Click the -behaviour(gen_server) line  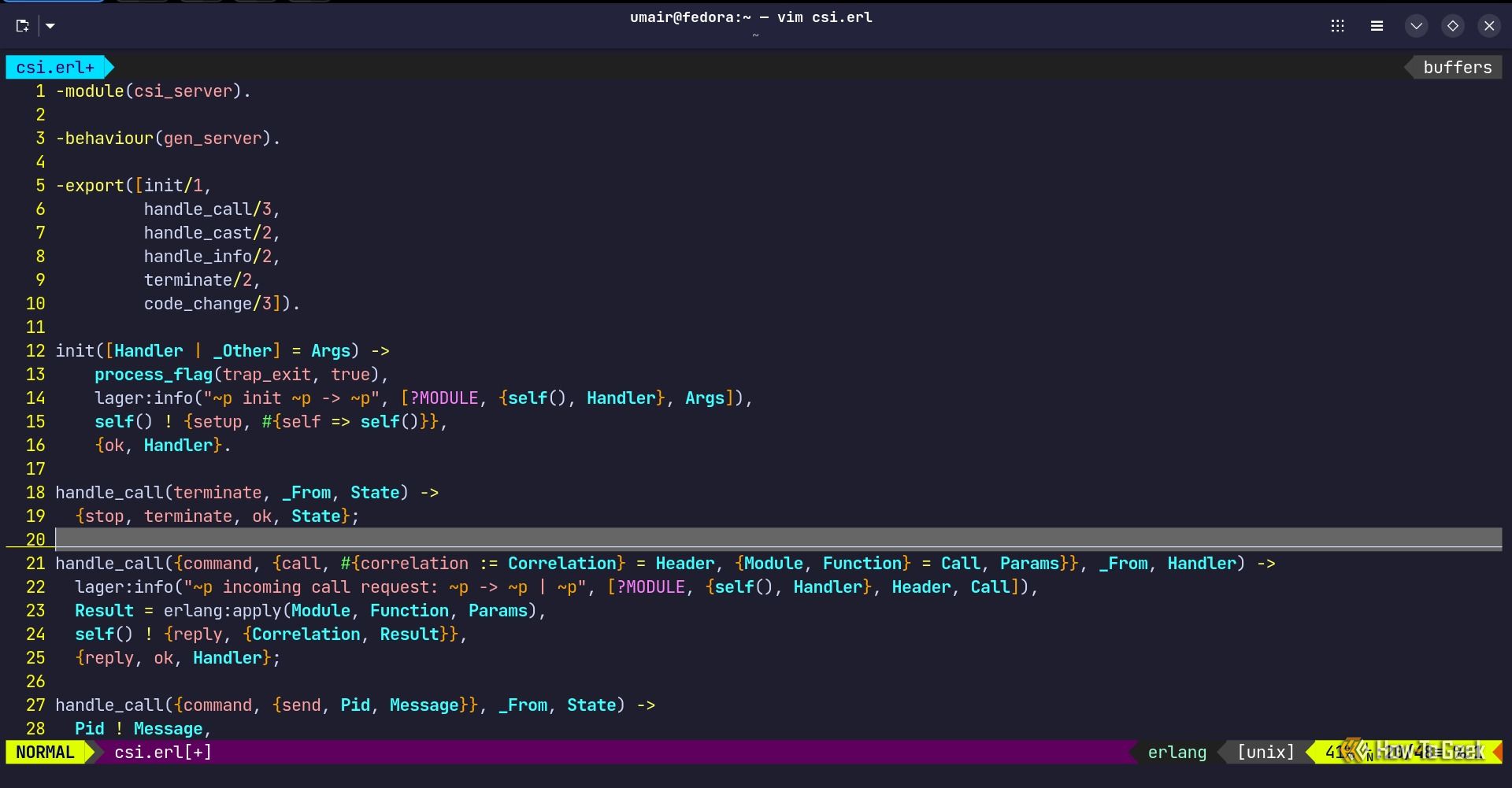coord(168,139)
